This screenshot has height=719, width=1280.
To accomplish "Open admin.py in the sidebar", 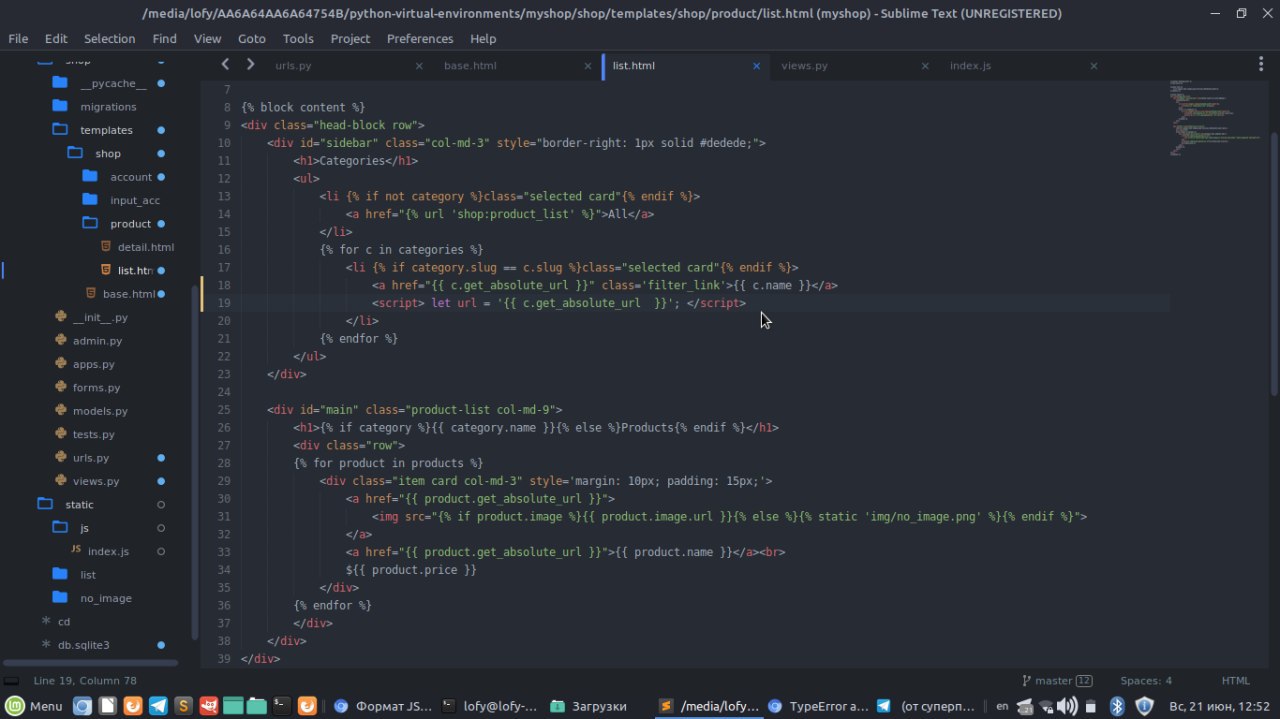I will (97, 341).
